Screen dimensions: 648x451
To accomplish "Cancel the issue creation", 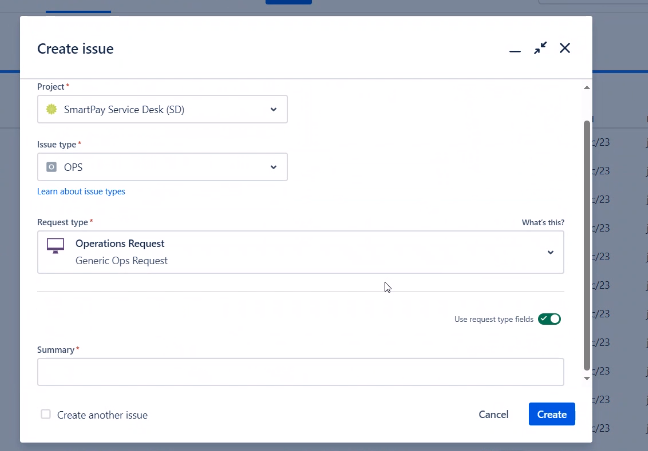I will coord(493,414).
